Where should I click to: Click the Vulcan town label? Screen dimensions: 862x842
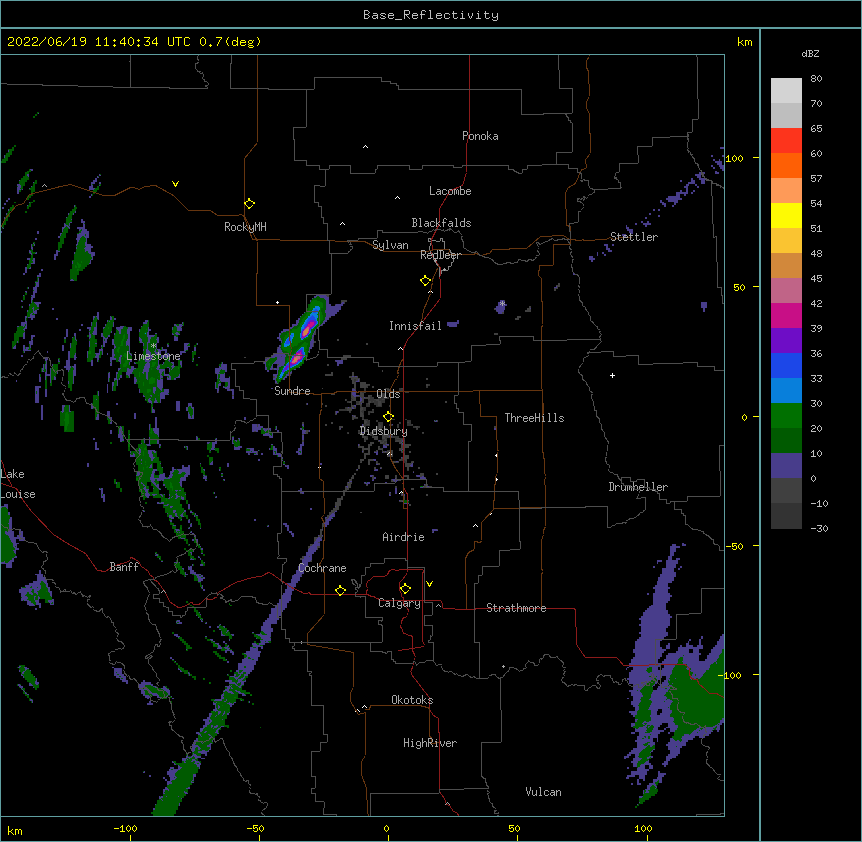click(x=543, y=792)
